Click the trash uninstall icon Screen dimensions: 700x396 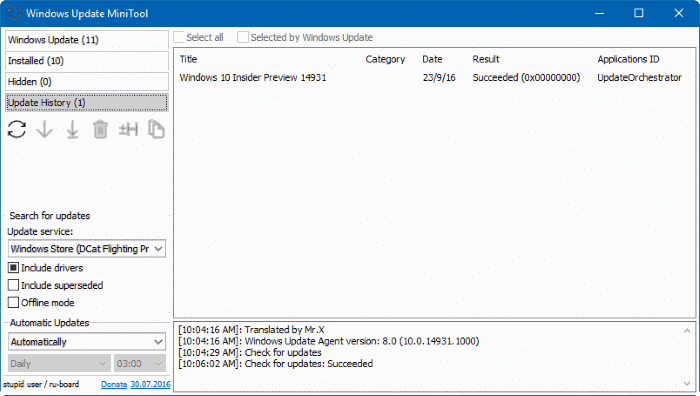click(100, 129)
